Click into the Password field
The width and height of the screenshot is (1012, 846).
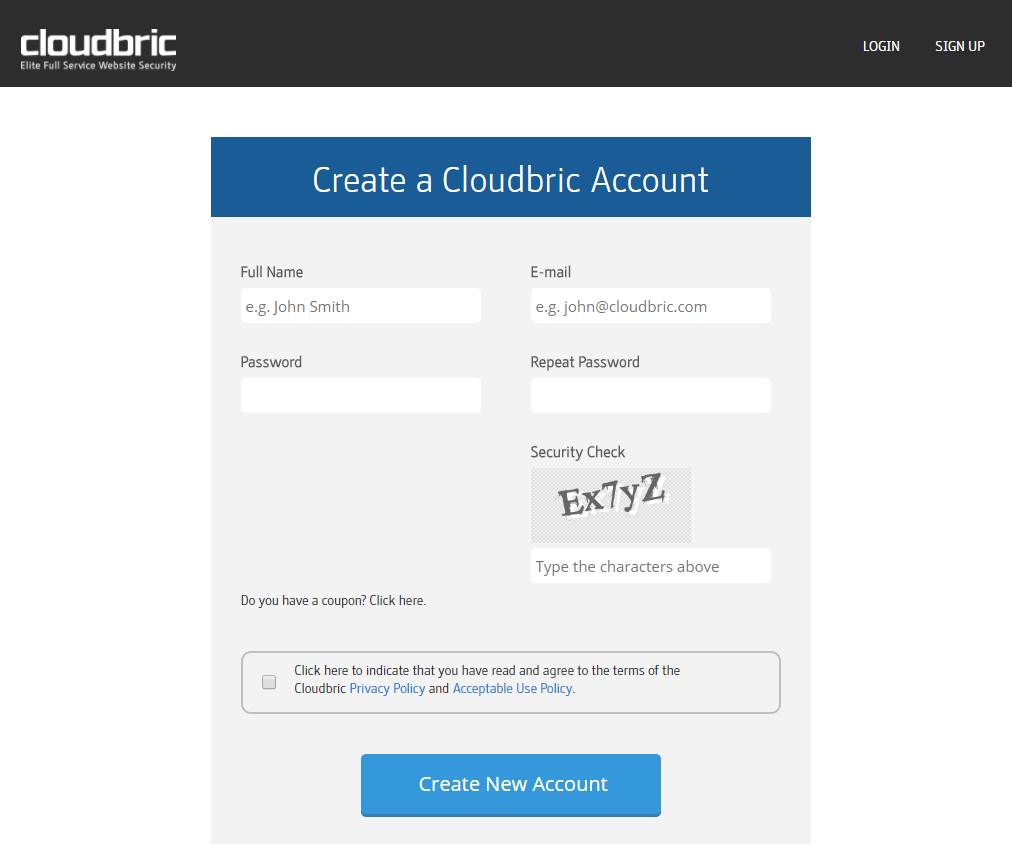[361, 396]
